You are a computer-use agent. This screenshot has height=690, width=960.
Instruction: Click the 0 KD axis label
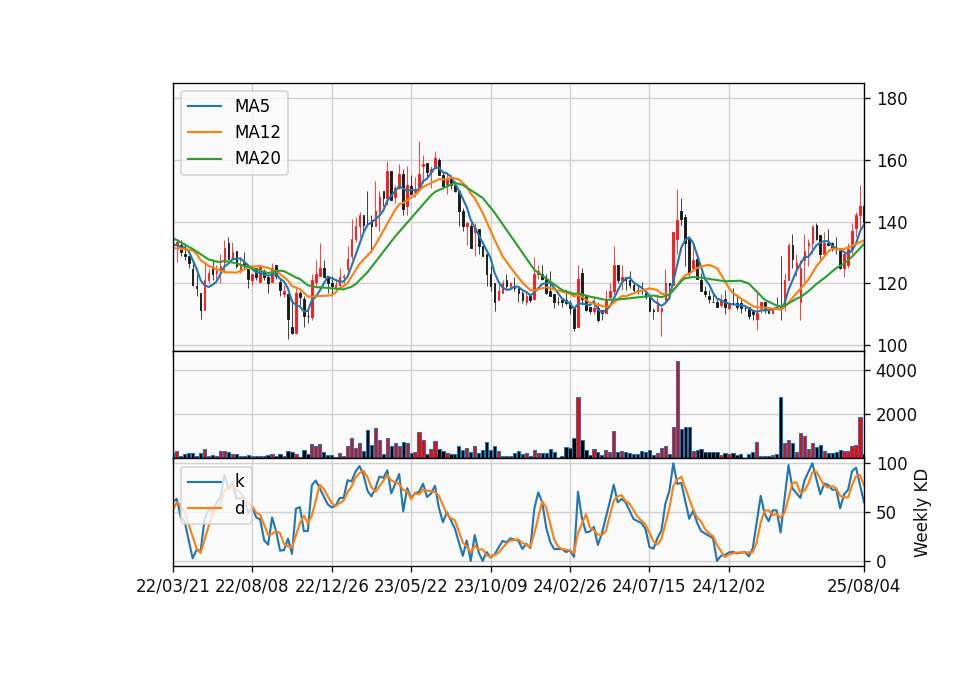pos(882,561)
